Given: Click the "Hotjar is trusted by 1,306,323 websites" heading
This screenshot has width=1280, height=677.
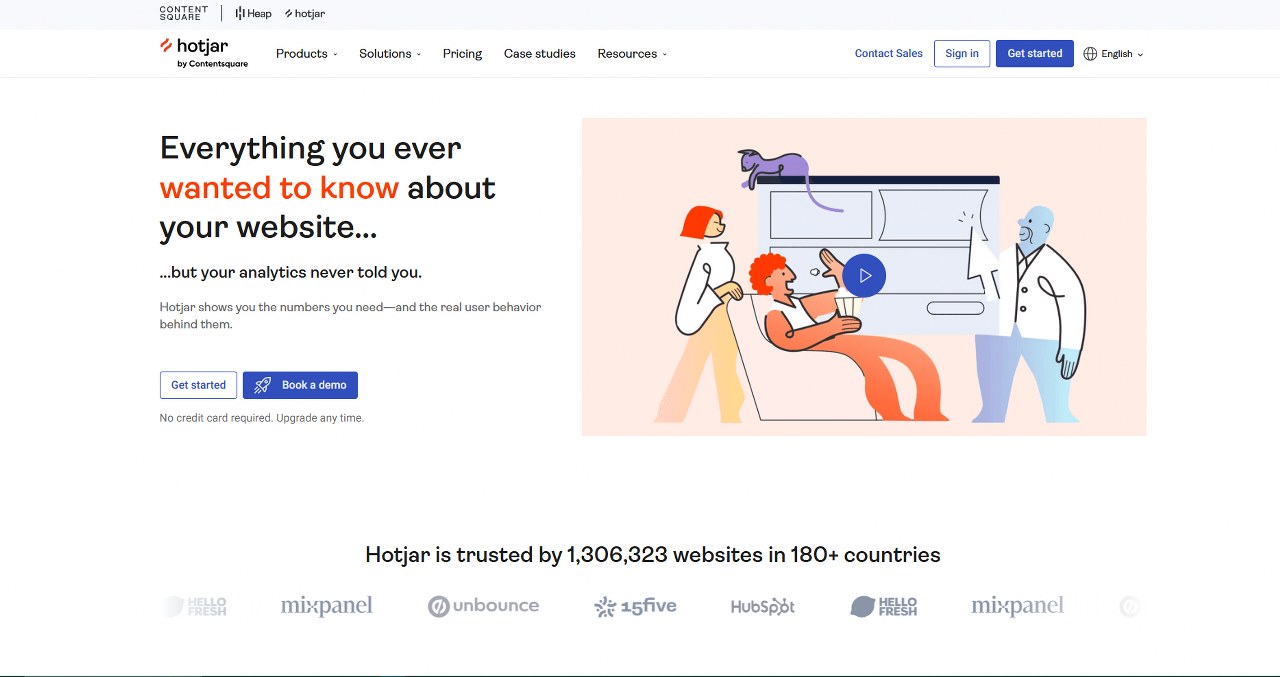Looking at the screenshot, I should coord(653,555).
